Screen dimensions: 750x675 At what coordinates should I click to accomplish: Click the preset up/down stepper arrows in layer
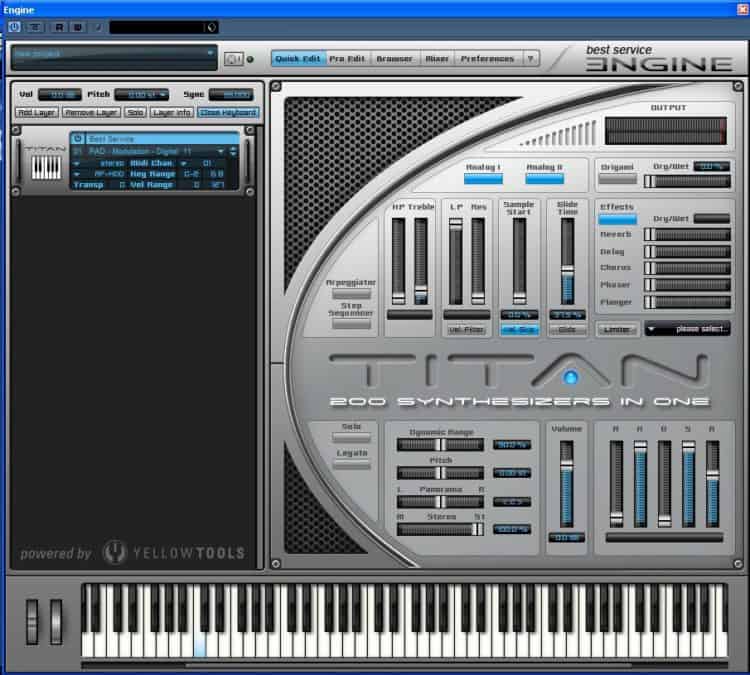pyautogui.click(x=233, y=151)
